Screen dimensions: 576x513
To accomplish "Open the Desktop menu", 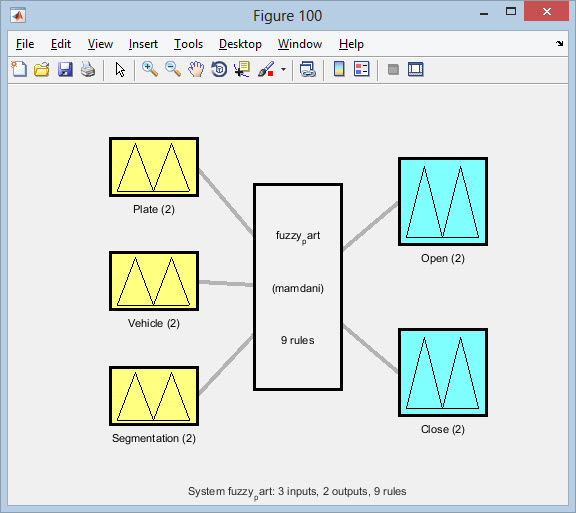I will click(x=240, y=44).
